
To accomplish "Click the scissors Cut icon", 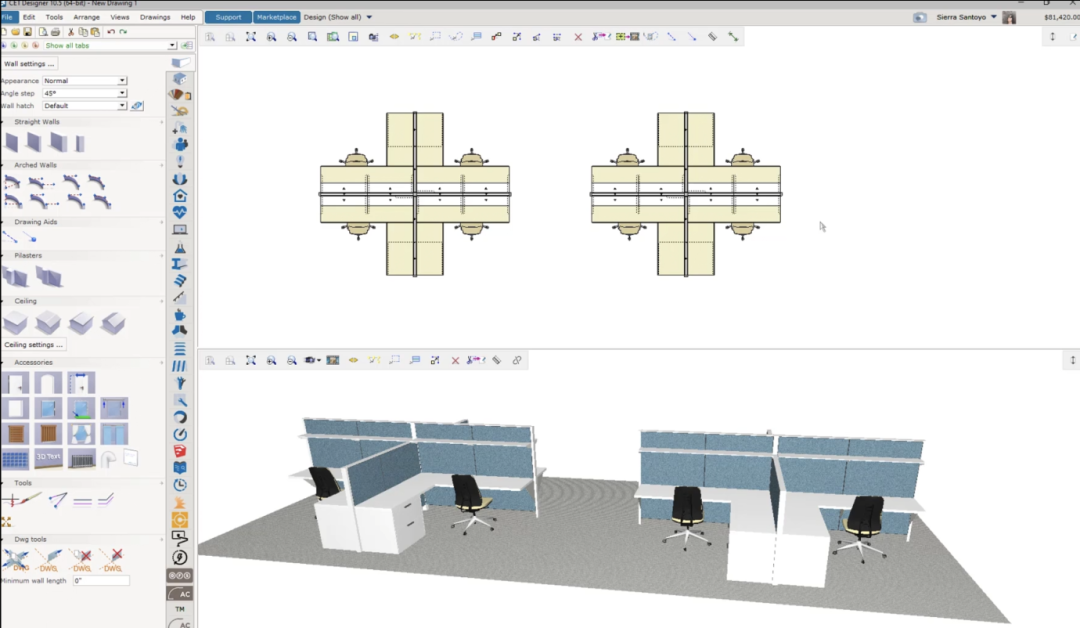I will (70, 32).
